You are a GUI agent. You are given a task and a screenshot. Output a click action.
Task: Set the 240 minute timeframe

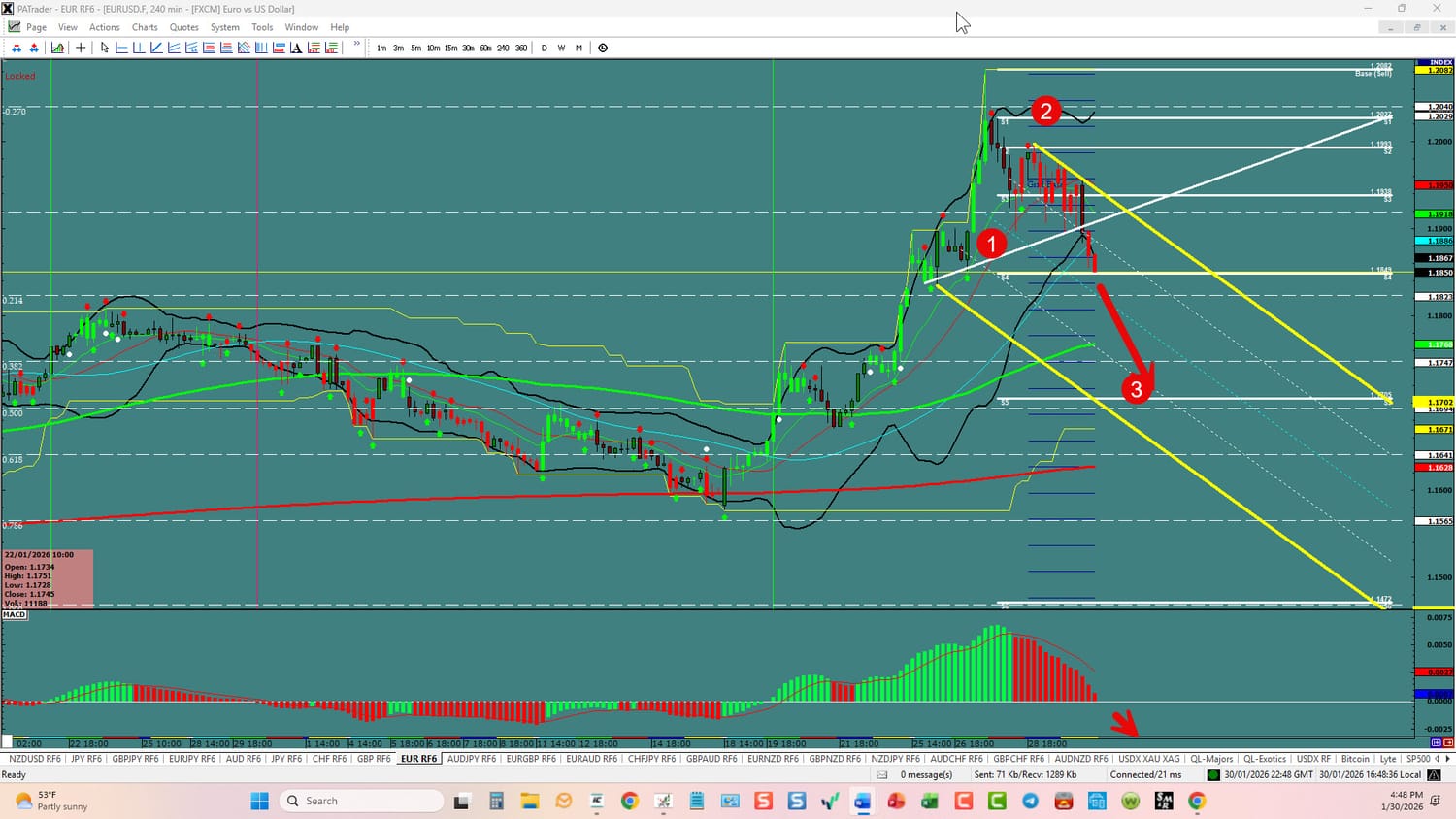(x=504, y=48)
